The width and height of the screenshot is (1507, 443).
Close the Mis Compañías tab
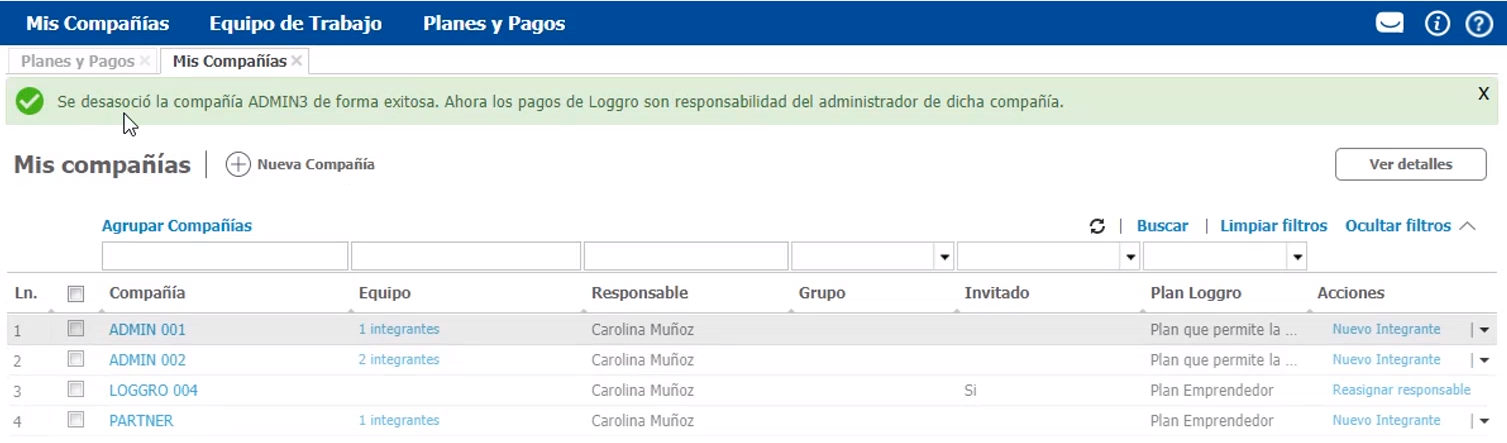click(297, 61)
